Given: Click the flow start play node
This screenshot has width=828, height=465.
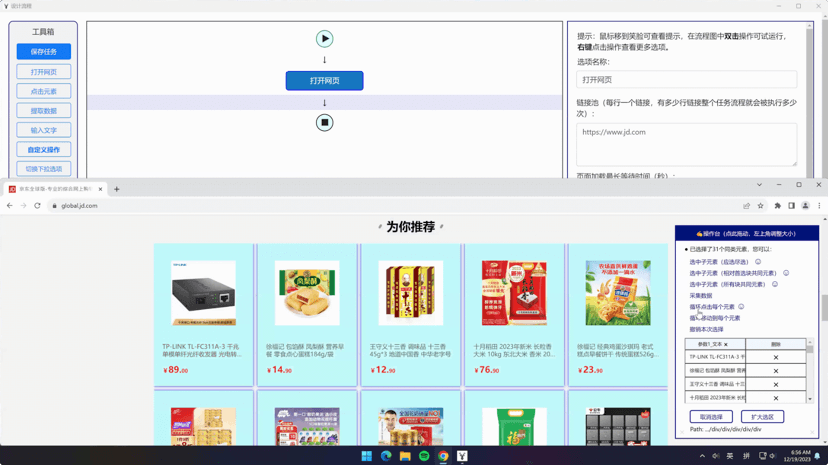Looking at the screenshot, I should click(324, 39).
